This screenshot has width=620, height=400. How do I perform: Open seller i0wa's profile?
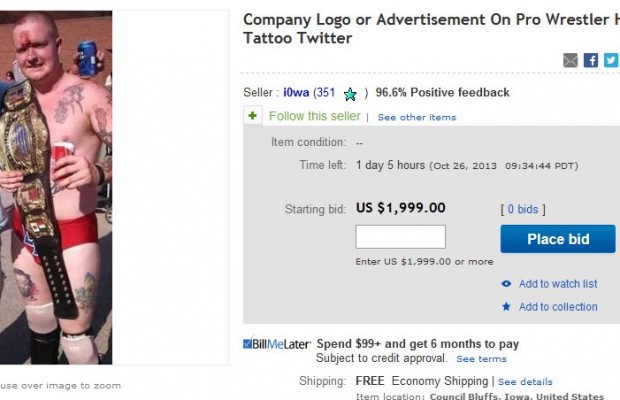[296, 93]
